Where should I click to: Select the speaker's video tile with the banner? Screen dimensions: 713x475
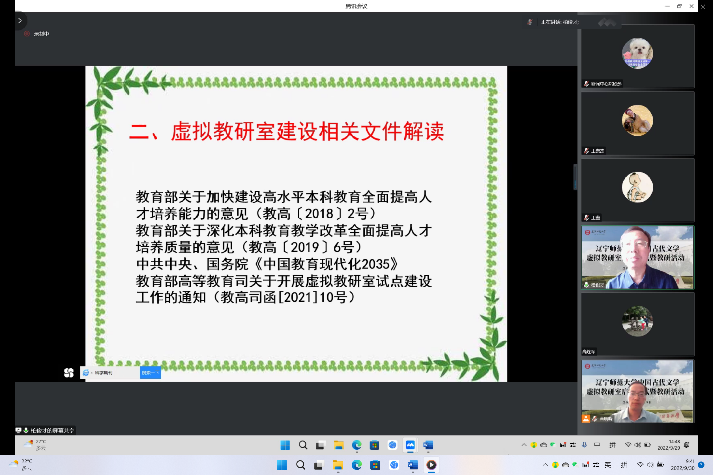pyautogui.click(x=637, y=257)
